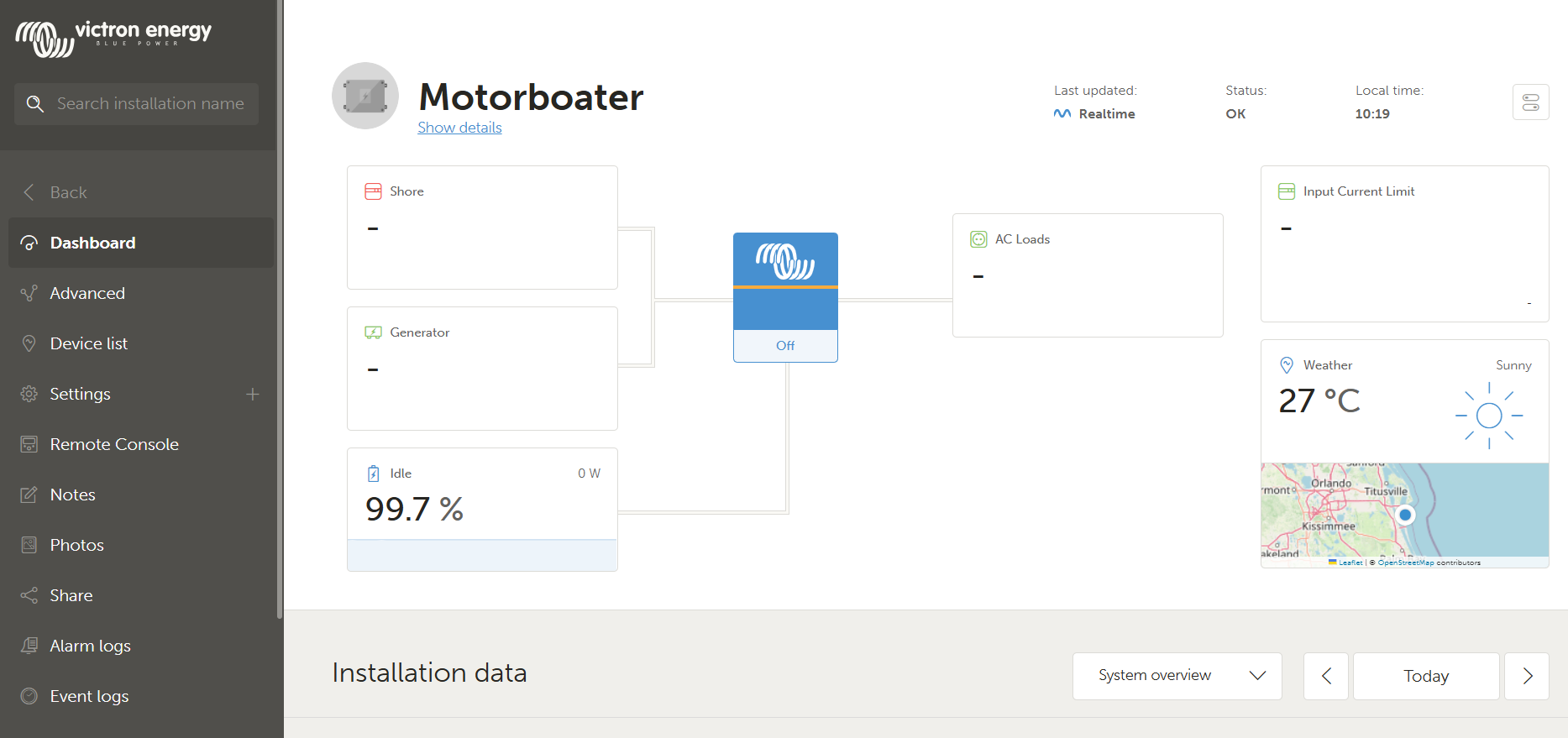1568x738 pixels.
Task: Click the Shore power icon
Action: [x=373, y=191]
